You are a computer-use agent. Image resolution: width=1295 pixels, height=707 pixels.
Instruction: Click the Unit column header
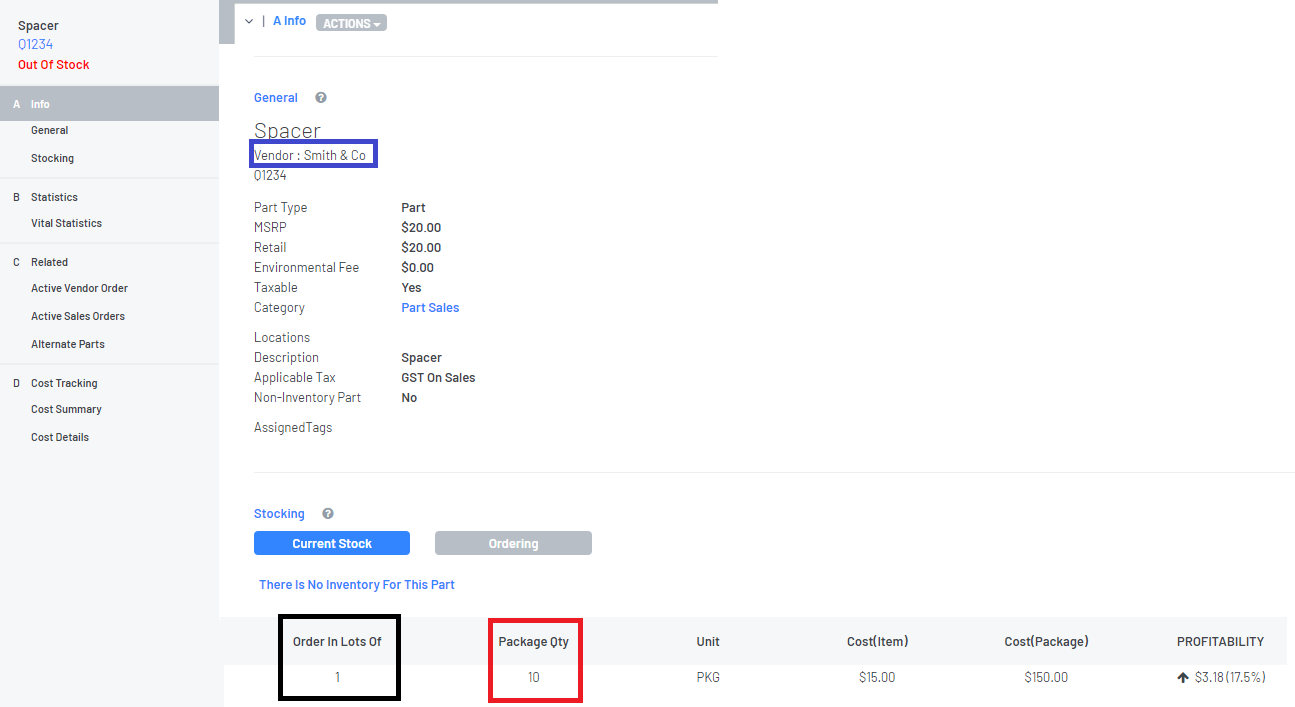pyautogui.click(x=708, y=642)
